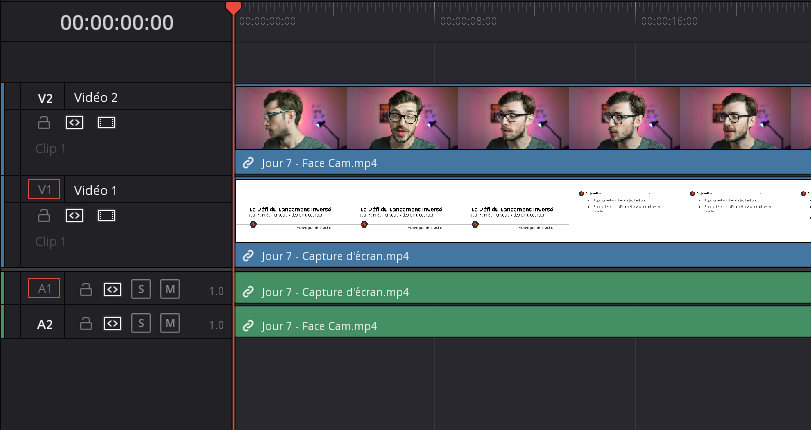Click the Vidéo 2 track name
The height and width of the screenshot is (430, 811).
pyautogui.click(x=96, y=97)
